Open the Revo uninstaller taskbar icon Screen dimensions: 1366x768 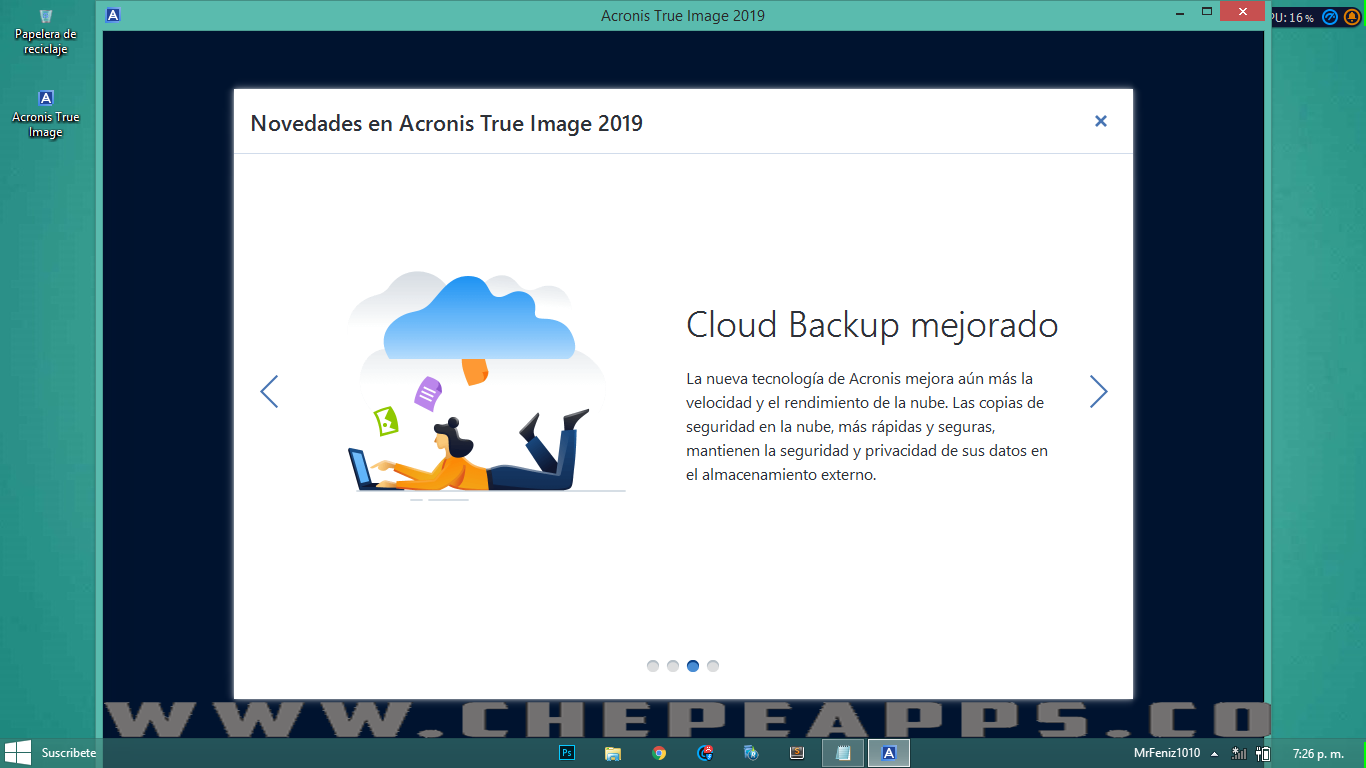(751, 753)
